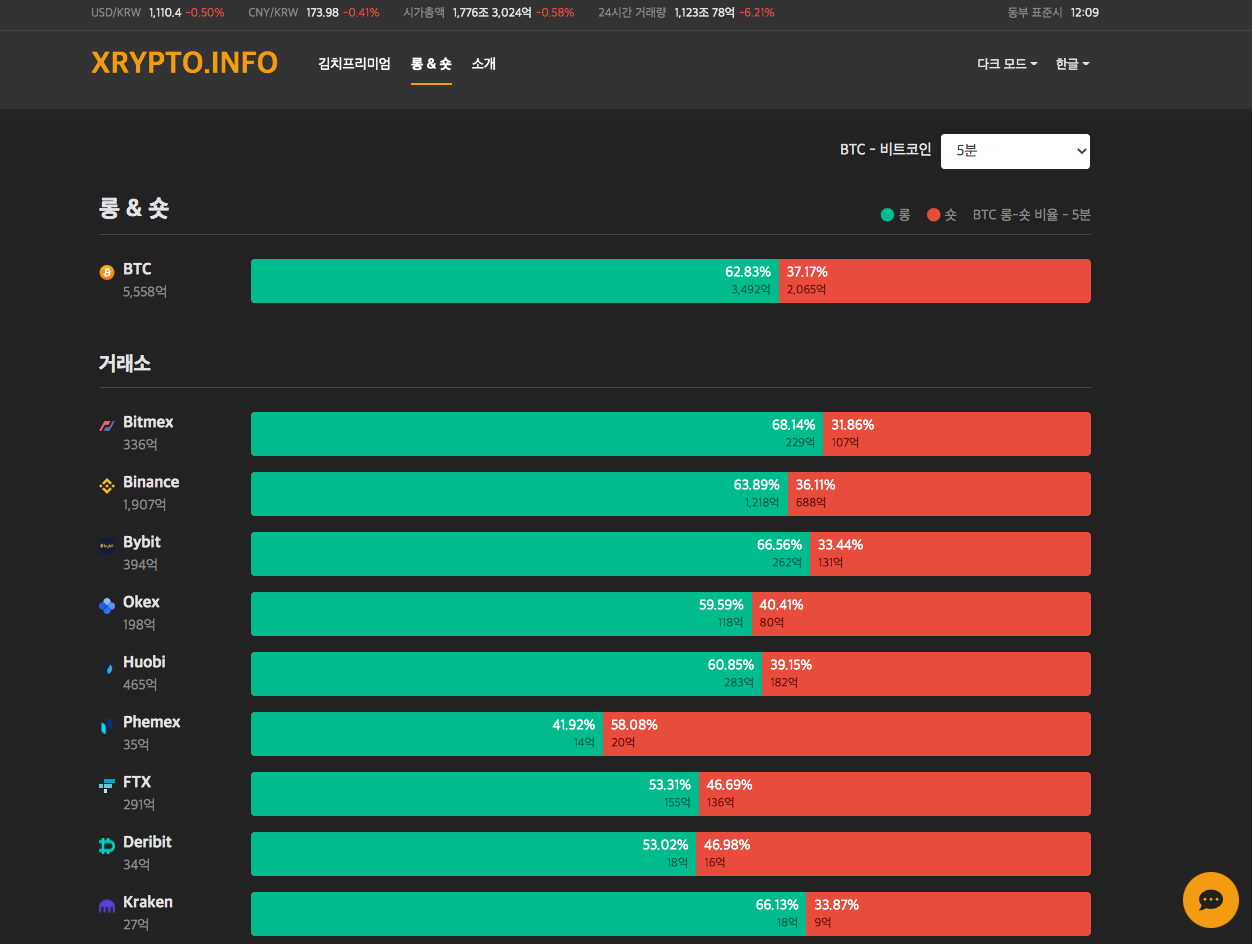Click the Binance exchange logo icon
This screenshot has width=1252, height=944.
(x=107, y=486)
